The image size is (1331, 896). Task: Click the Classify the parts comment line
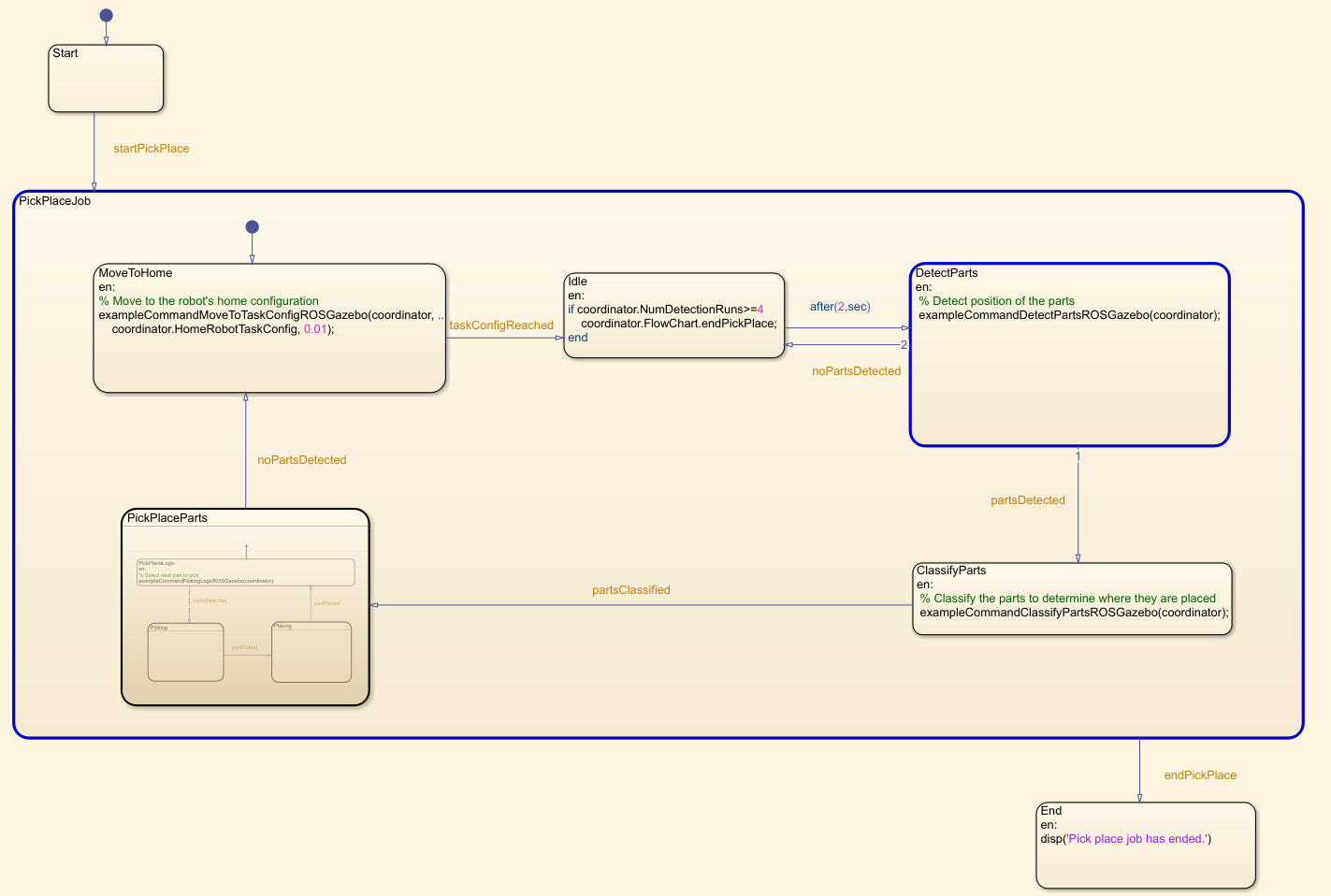(1068, 599)
